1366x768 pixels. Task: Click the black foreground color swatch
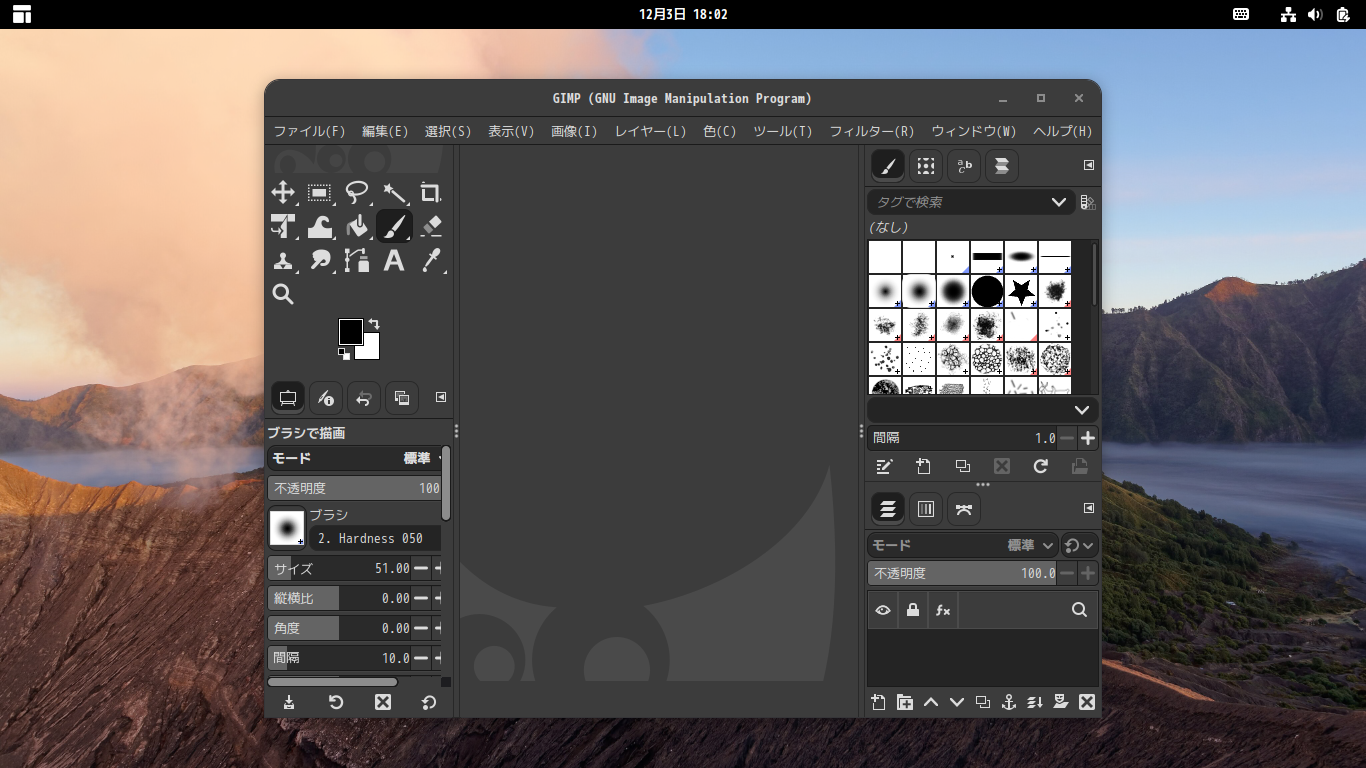(350, 332)
